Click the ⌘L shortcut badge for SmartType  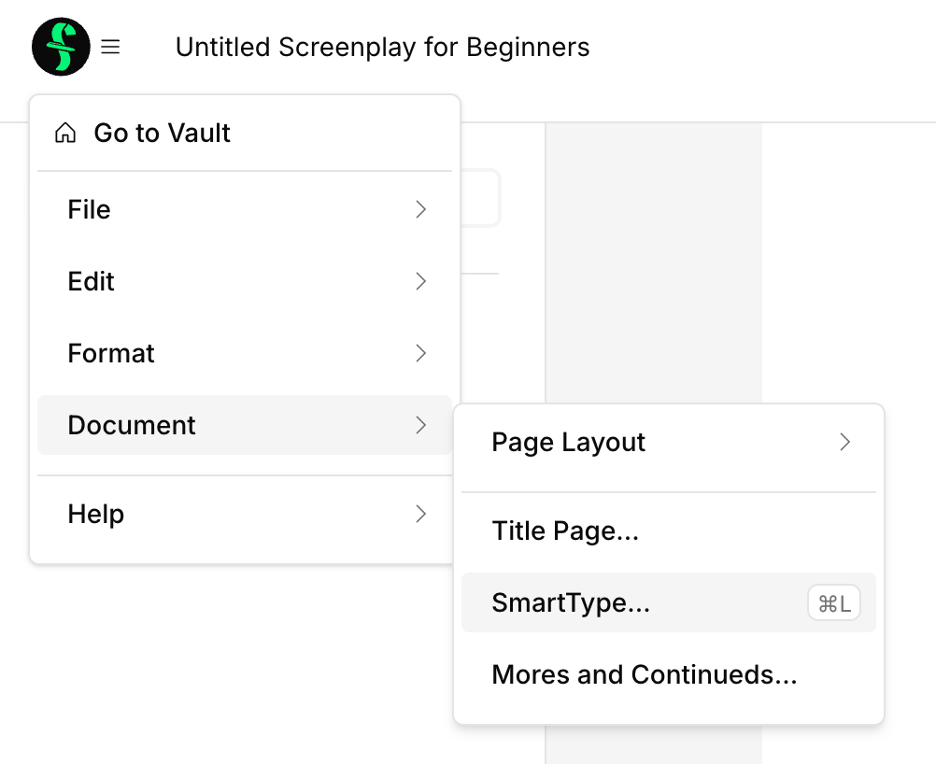(833, 603)
